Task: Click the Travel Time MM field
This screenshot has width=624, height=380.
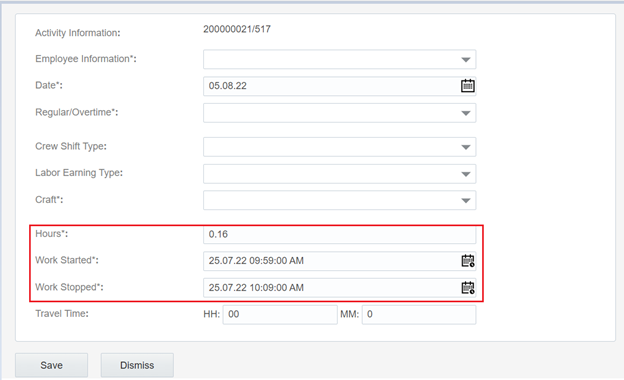Action: [419, 314]
